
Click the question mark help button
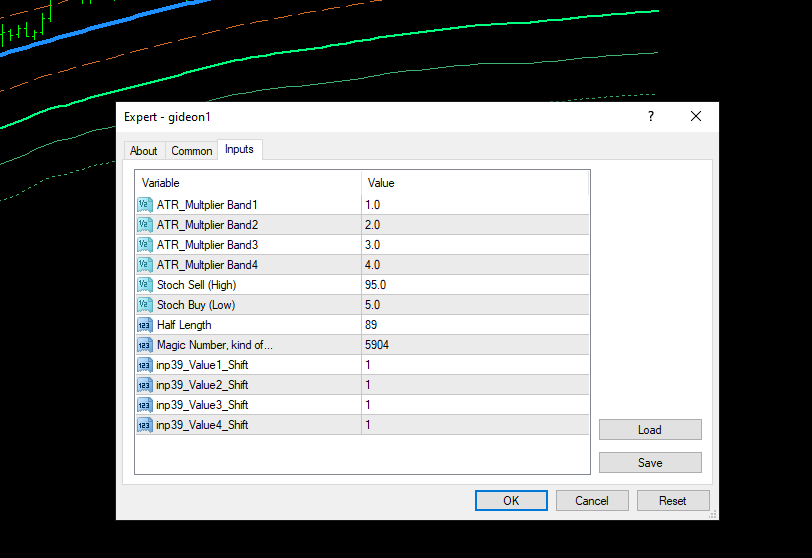[651, 116]
